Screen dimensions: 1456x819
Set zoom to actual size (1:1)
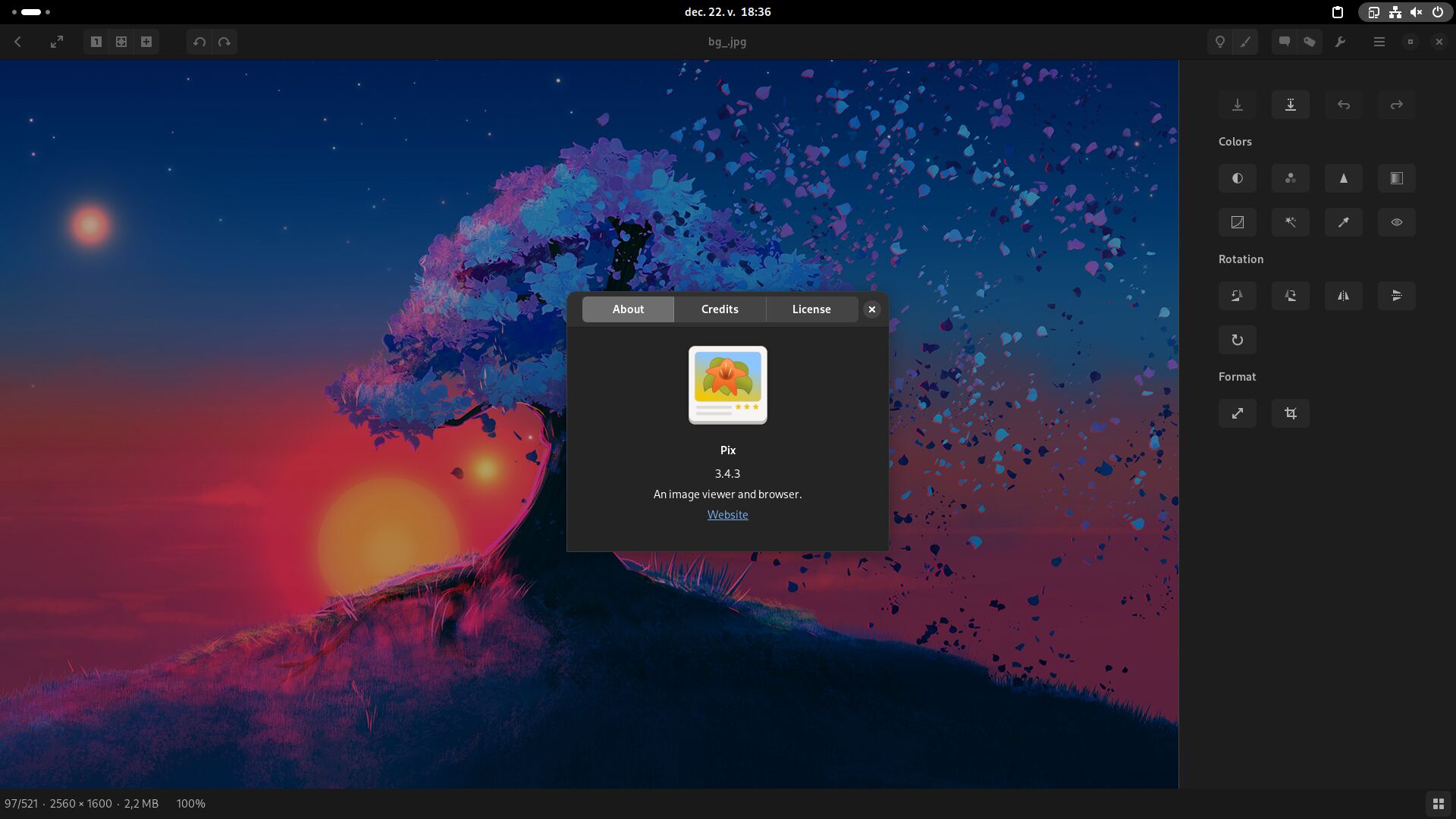point(96,42)
